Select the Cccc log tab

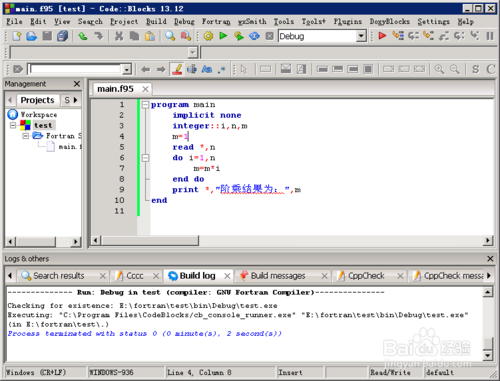(x=135, y=276)
